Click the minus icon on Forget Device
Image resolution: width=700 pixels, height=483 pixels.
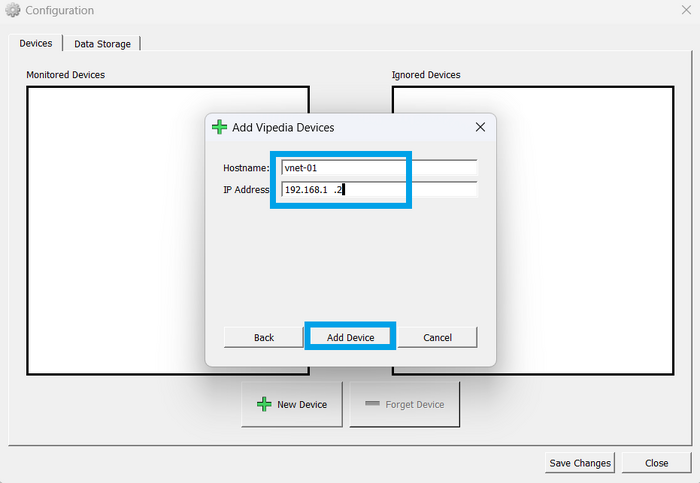point(372,404)
